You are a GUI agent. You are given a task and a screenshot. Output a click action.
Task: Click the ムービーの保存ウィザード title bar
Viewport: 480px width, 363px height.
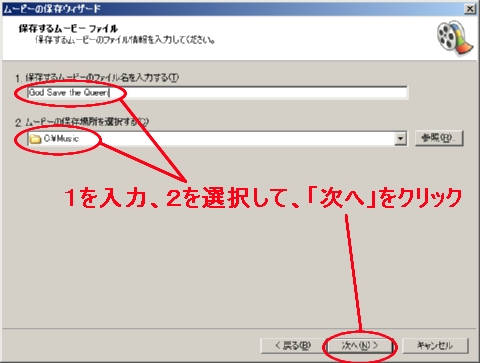pos(233,9)
